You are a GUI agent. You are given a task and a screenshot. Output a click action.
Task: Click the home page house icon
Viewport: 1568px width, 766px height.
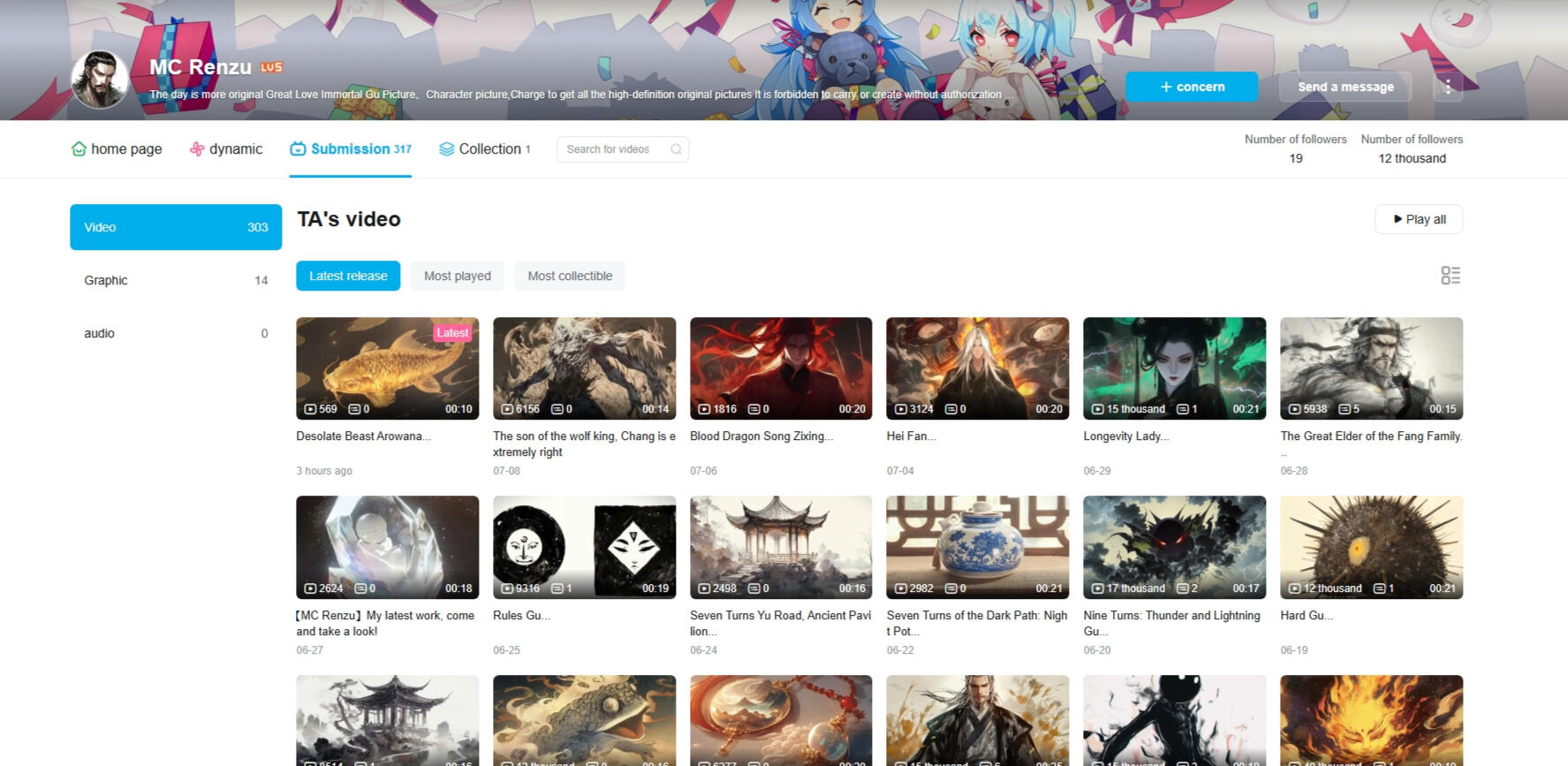(x=79, y=149)
